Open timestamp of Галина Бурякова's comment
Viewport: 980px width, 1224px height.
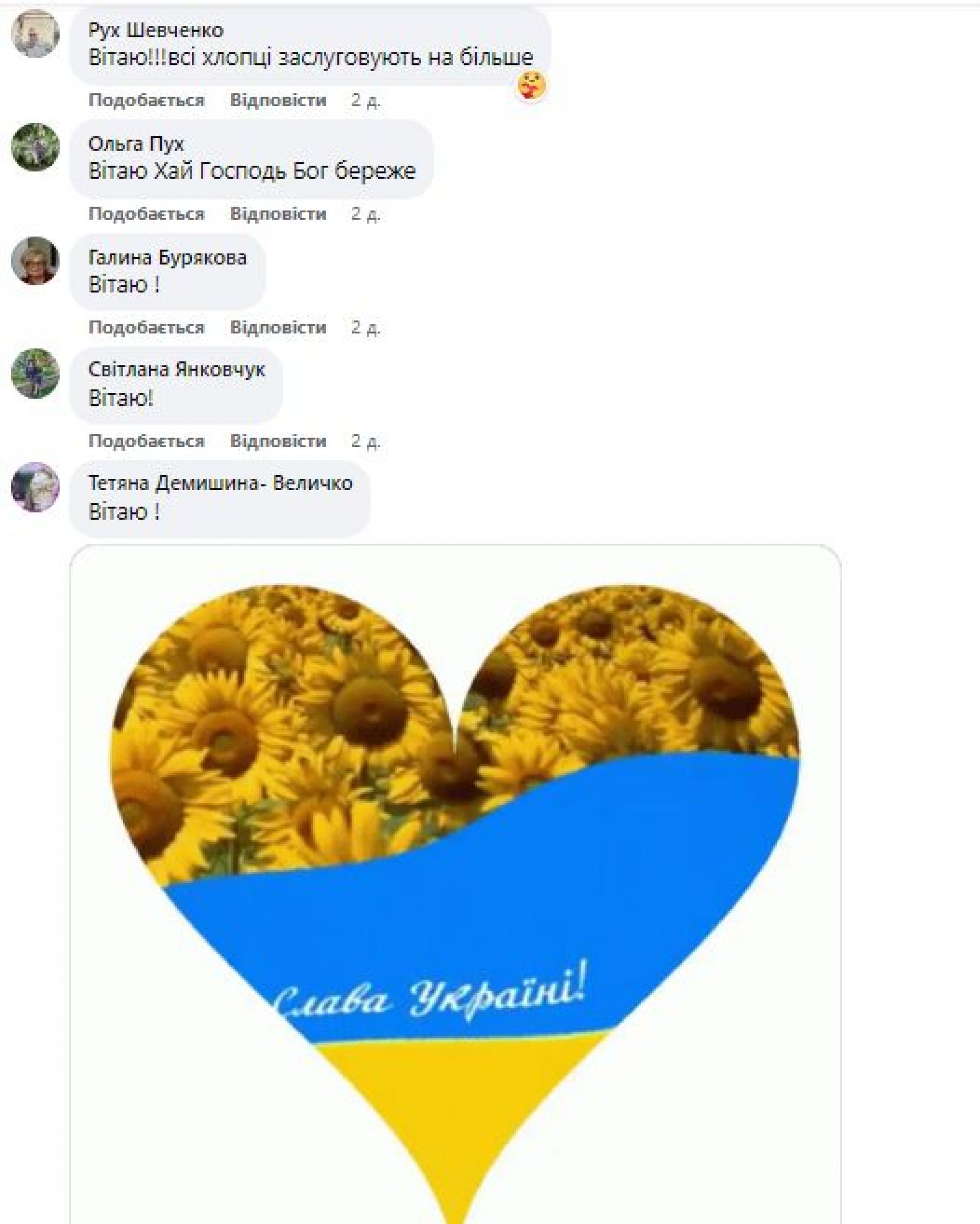pyautogui.click(x=365, y=328)
